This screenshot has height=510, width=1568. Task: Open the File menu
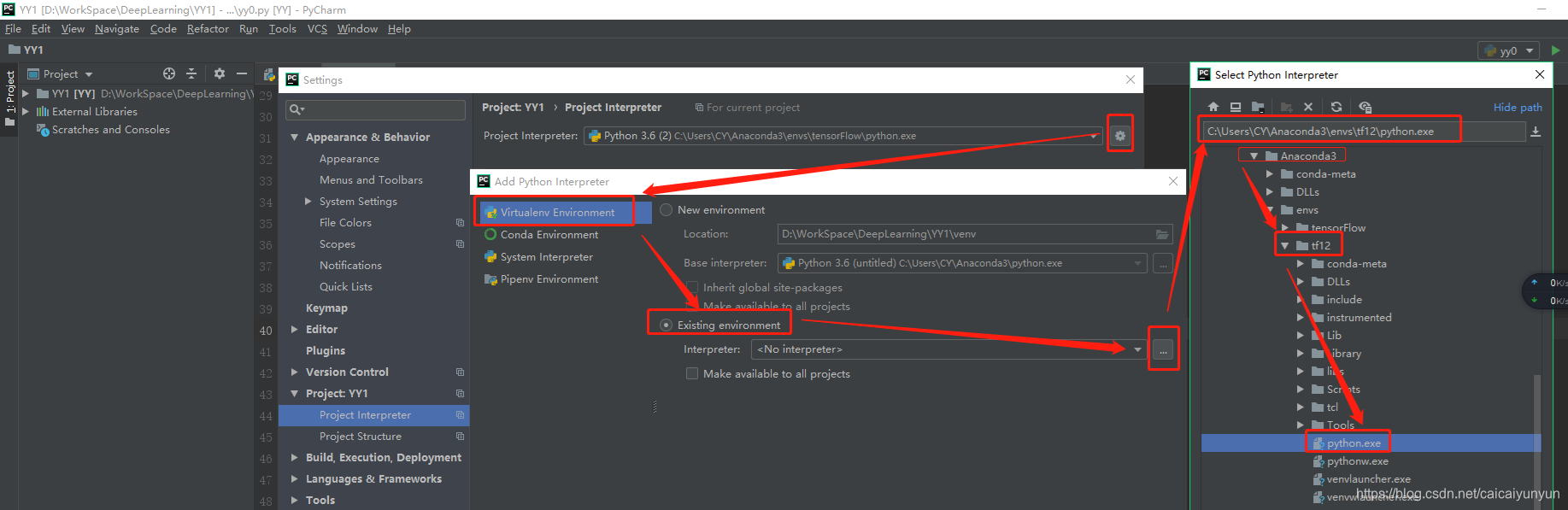coord(13,29)
